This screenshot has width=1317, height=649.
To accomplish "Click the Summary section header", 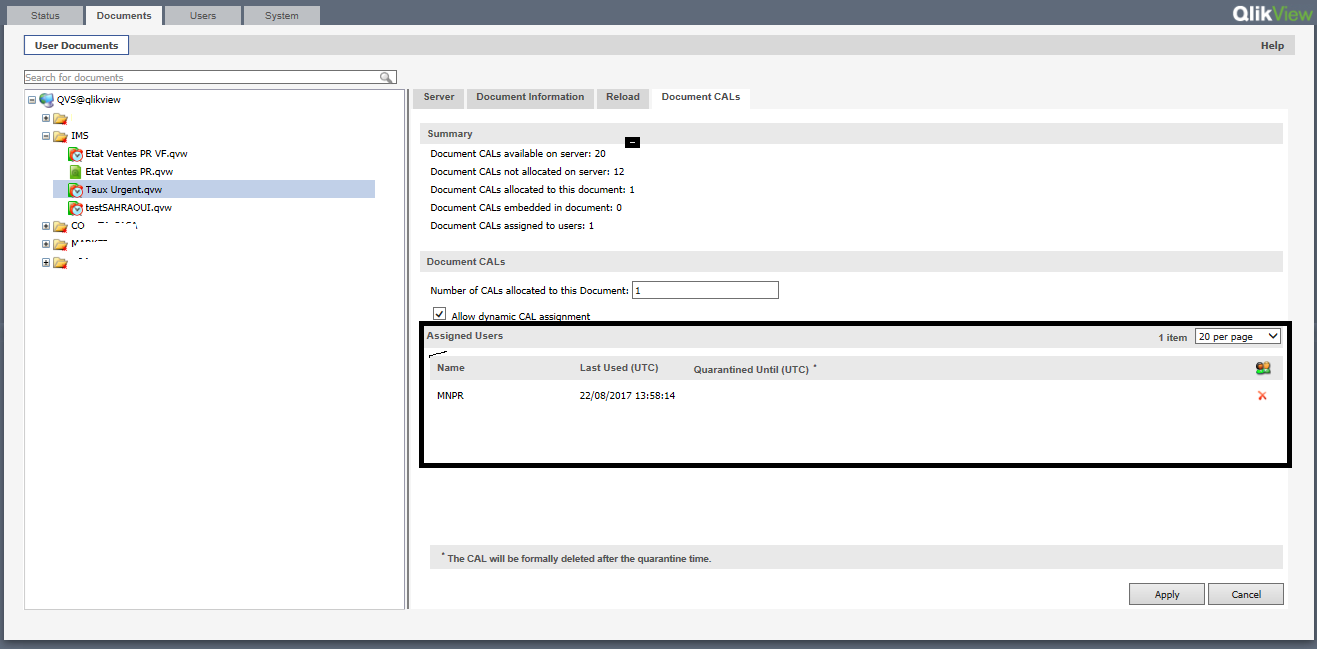I will [x=851, y=134].
